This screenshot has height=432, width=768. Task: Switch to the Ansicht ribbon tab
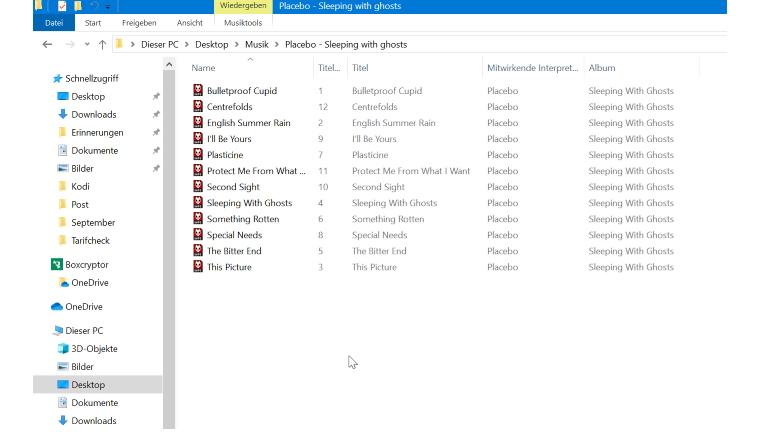pyautogui.click(x=189, y=23)
